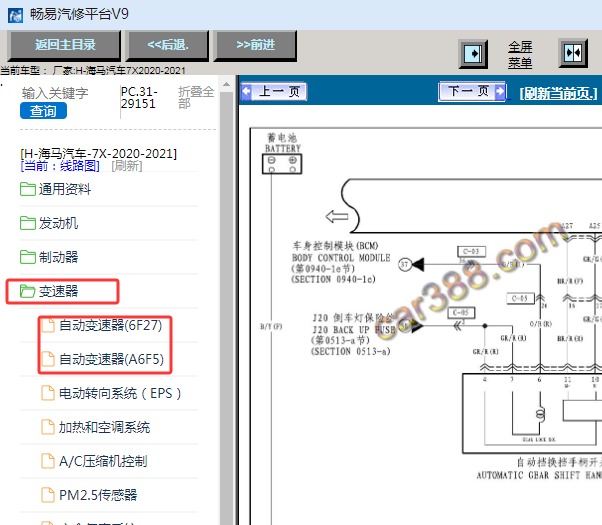Click the 返回主目录 button
The width and height of the screenshot is (602, 525).
coord(64,45)
